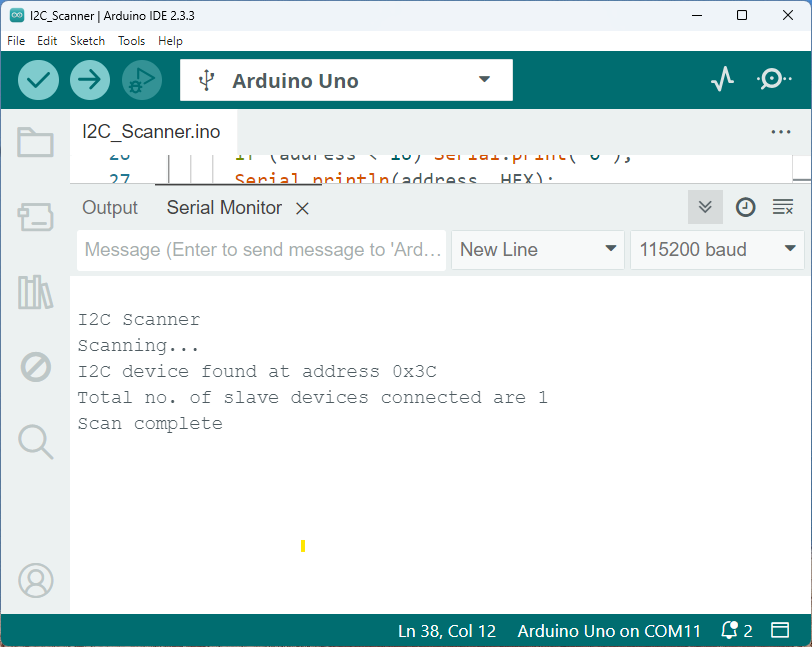Image resolution: width=812 pixels, height=647 pixels.
Task: Click the 'Total no. of slave devices' line
Action: pos(313,397)
